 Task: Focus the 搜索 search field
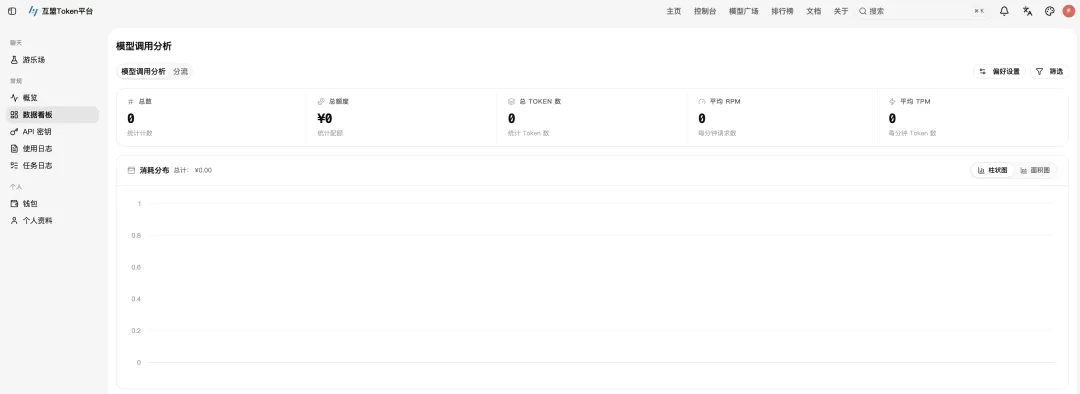click(922, 11)
